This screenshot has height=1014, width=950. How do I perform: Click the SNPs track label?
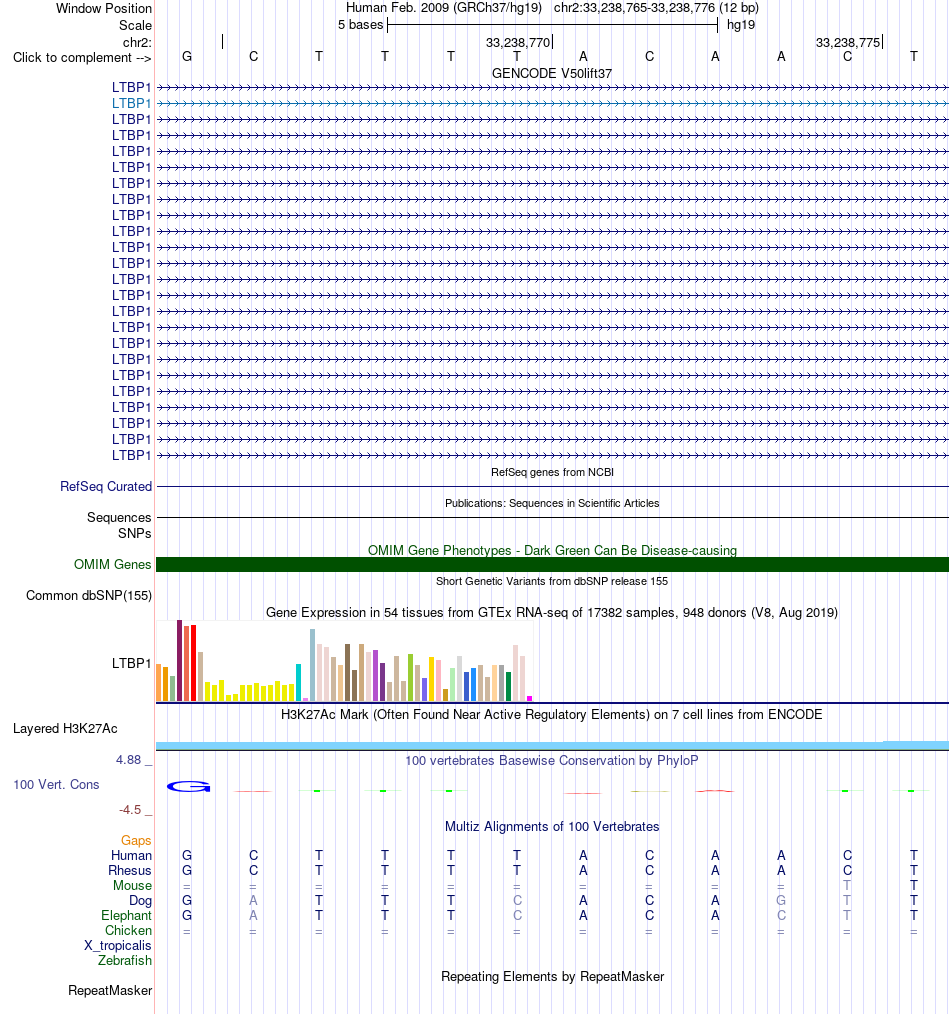pyautogui.click(x=135, y=534)
